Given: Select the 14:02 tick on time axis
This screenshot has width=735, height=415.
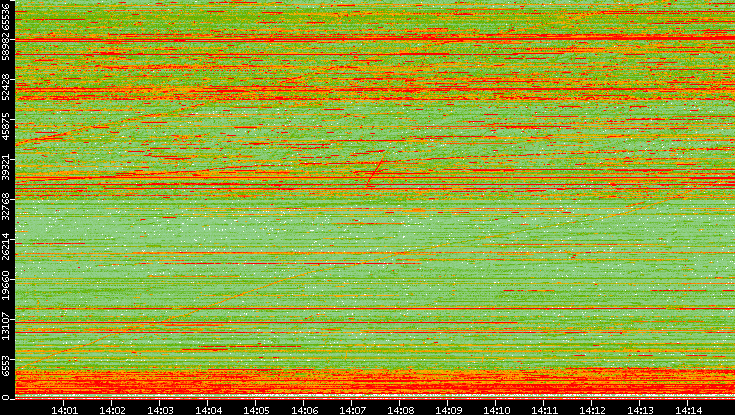Looking at the screenshot, I should [112, 409].
